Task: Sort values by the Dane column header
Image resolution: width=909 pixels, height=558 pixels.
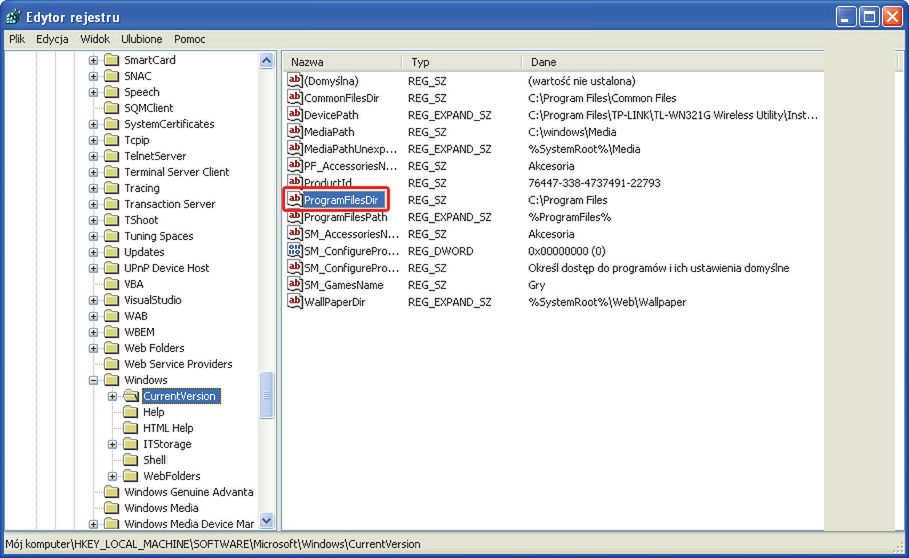Action: pyautogui.click(x=672, y=62)
